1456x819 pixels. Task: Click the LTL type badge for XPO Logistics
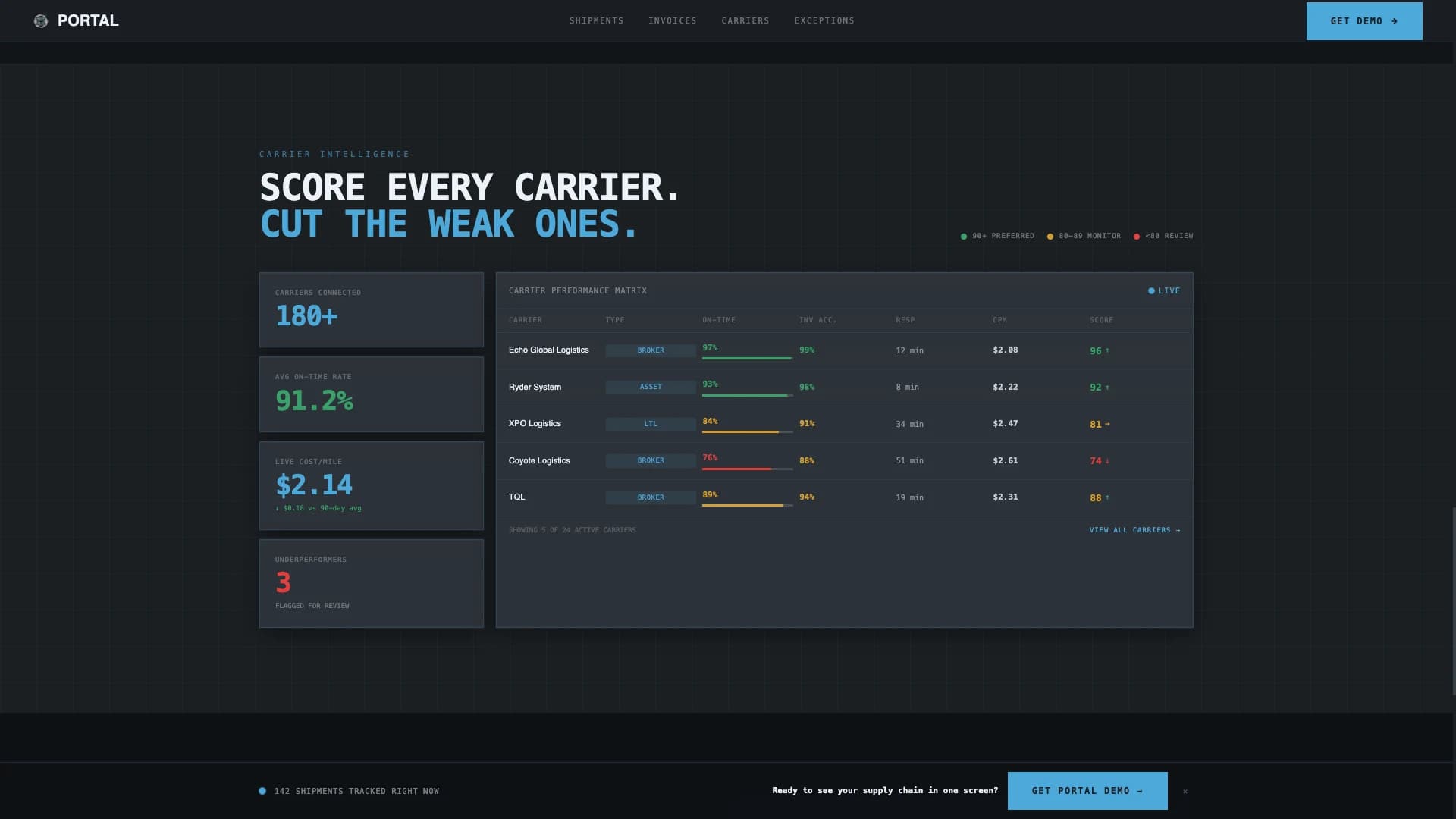(650, 424)
